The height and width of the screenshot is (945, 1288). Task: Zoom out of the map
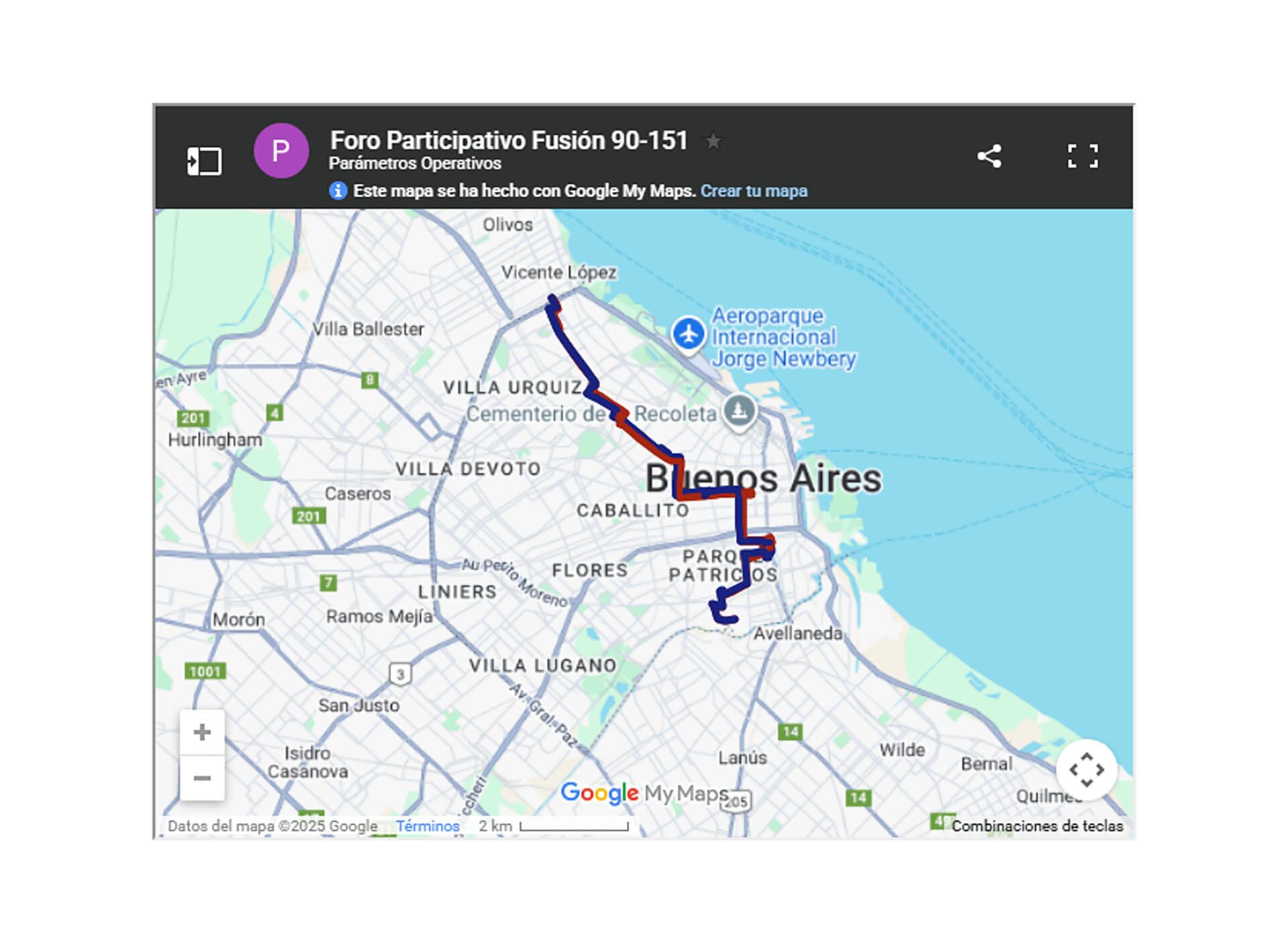[202, 778]
